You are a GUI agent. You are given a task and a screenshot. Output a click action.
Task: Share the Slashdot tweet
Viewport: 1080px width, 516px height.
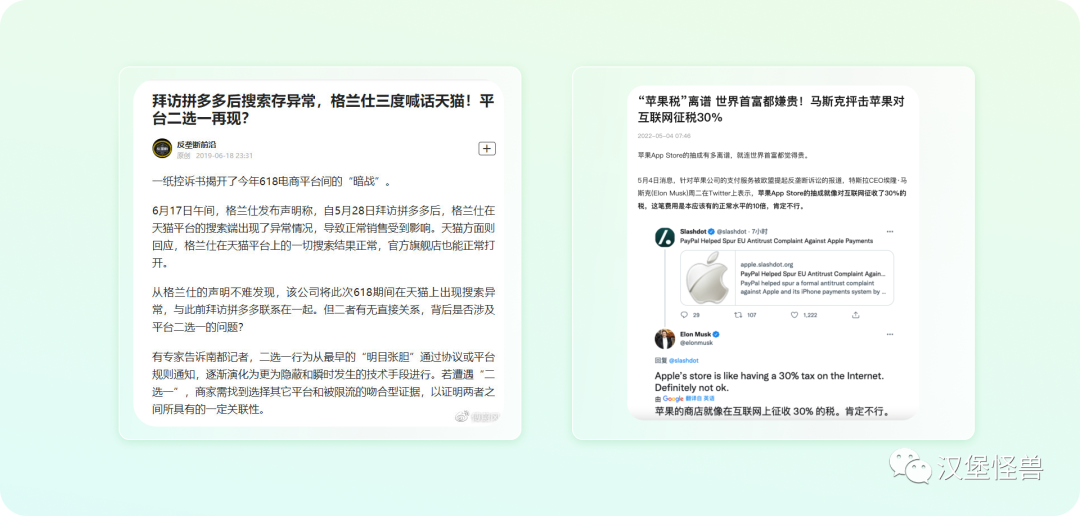(855, 315)
